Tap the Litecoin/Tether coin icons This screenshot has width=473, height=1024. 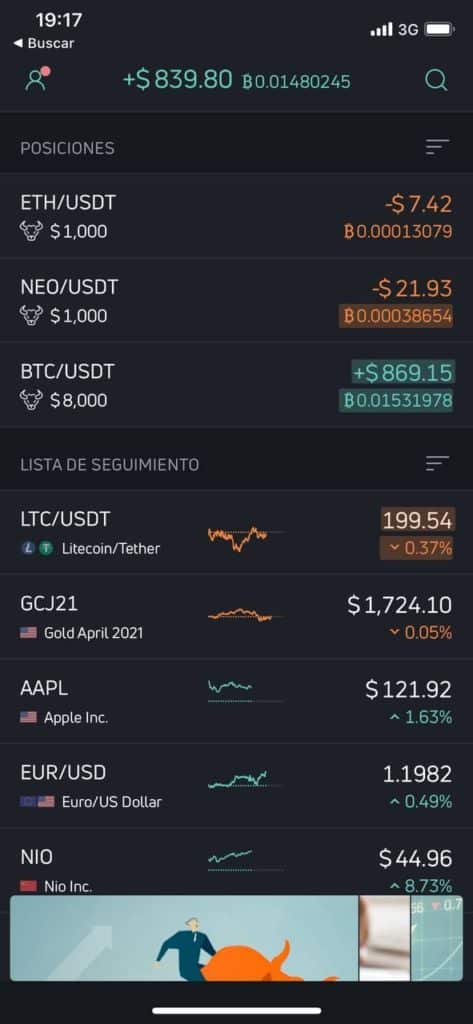(37, 549)
